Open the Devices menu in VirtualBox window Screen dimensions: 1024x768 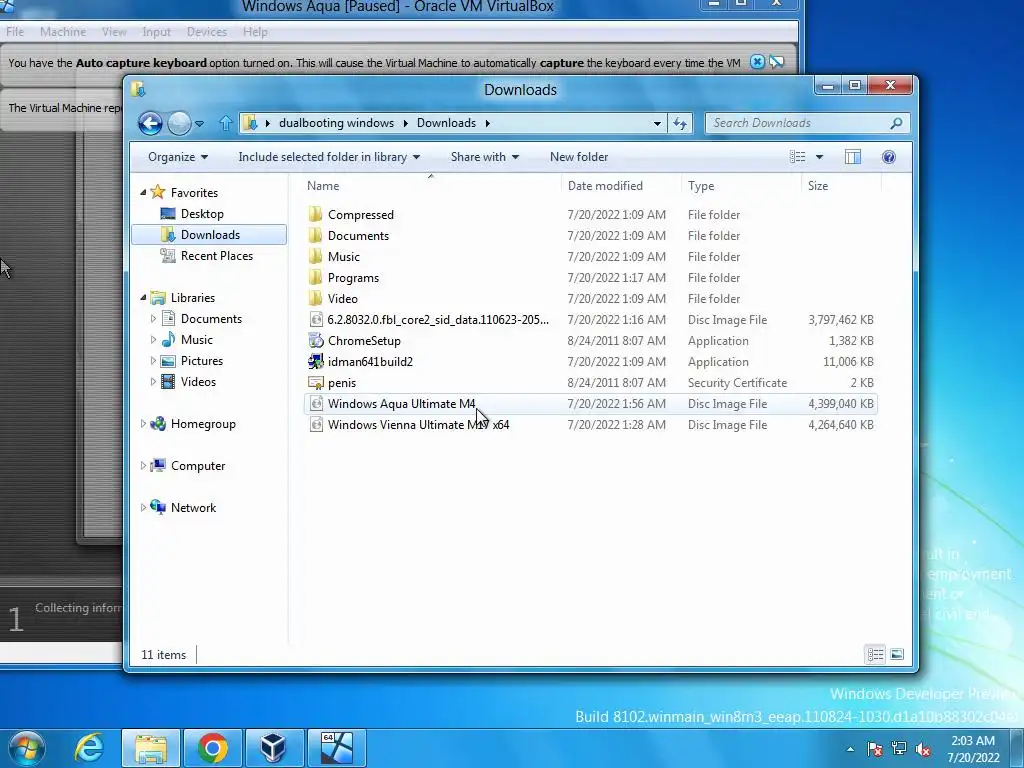click(x=206, y=31)
